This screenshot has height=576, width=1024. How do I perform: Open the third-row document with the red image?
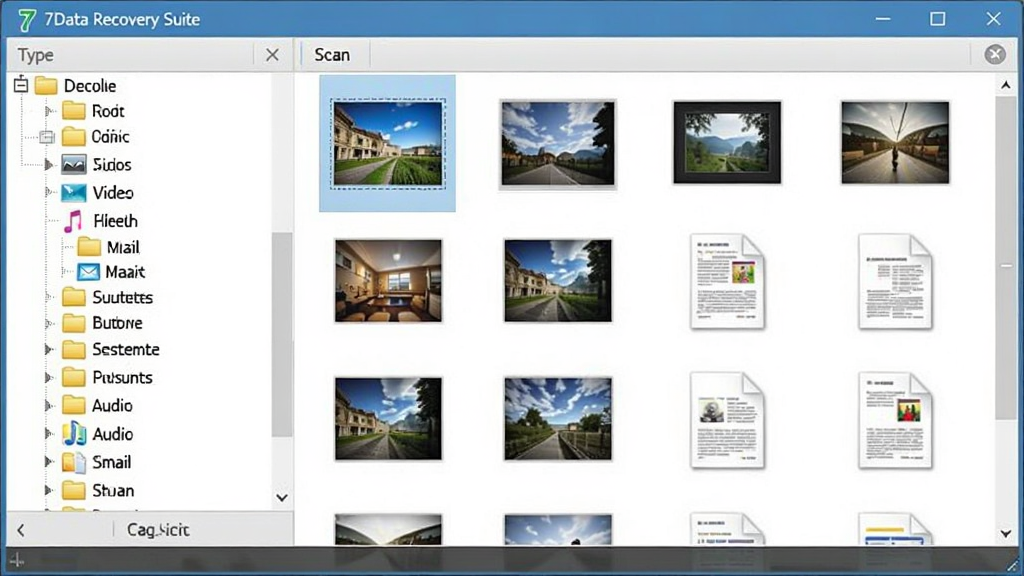[895, 420]
